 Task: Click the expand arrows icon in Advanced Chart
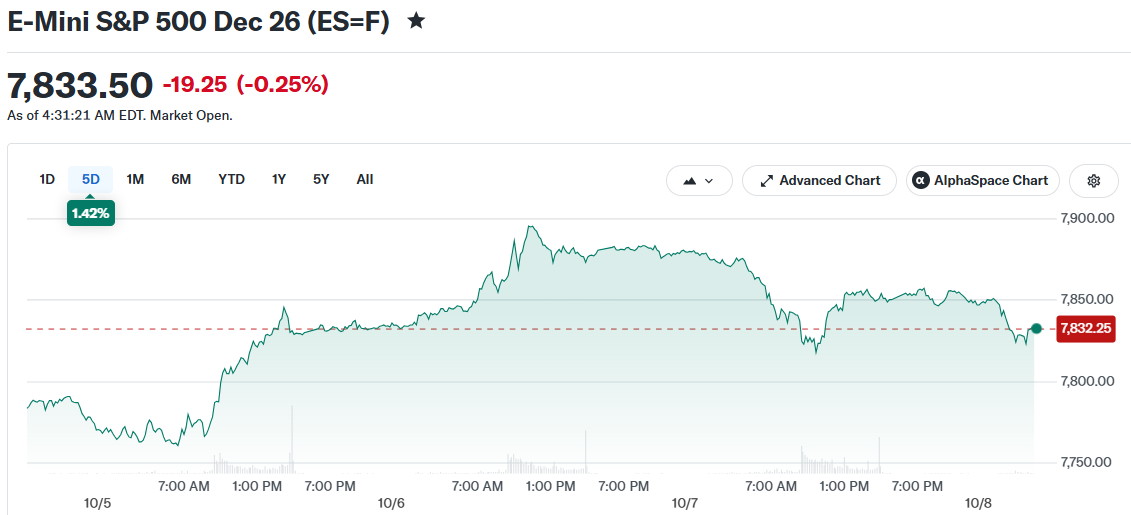pyautogui.click(x=767, y=181)
